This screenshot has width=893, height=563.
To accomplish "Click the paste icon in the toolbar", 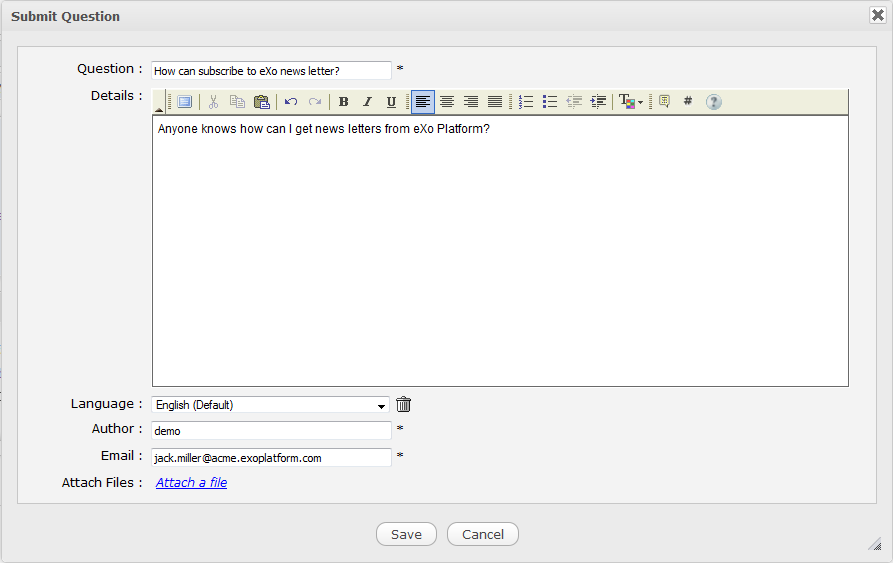I will [x=261, y=102].
